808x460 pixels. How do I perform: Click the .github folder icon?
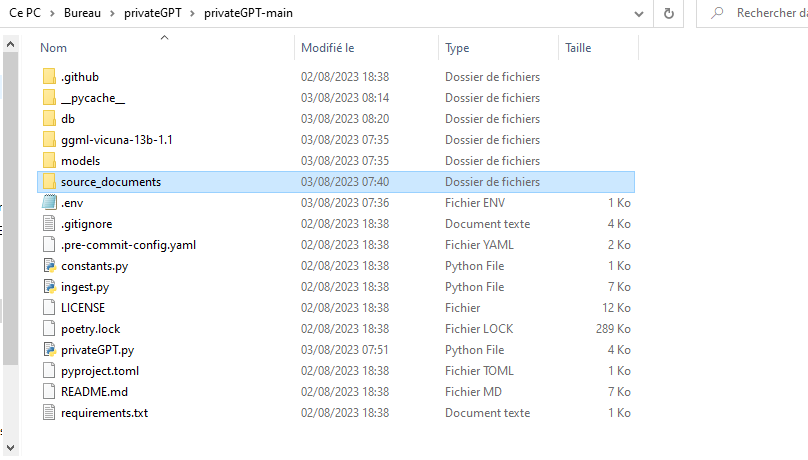[x=50, y=77]
